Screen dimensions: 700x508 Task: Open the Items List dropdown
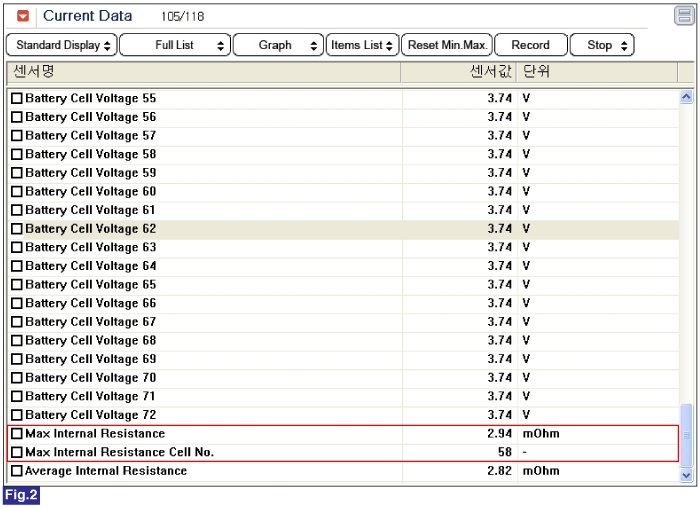[x=362, y=45]
